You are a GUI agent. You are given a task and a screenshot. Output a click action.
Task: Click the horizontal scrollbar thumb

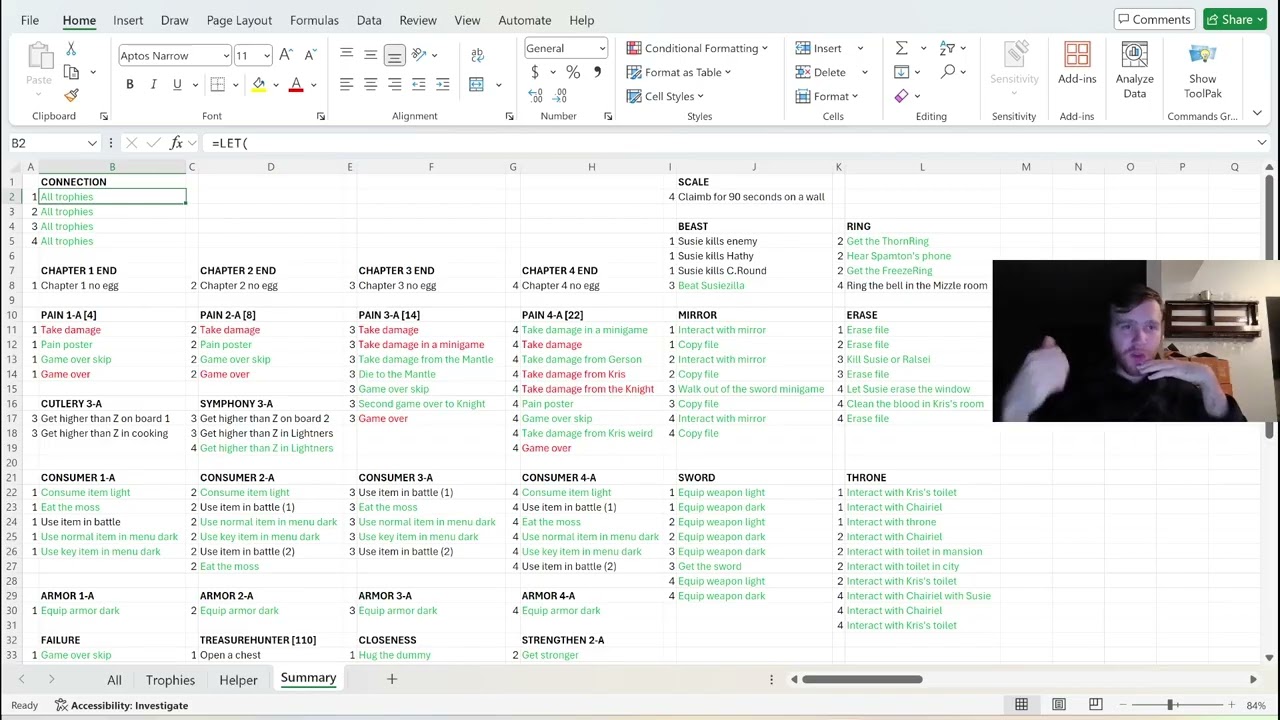[x=862, y=679]
